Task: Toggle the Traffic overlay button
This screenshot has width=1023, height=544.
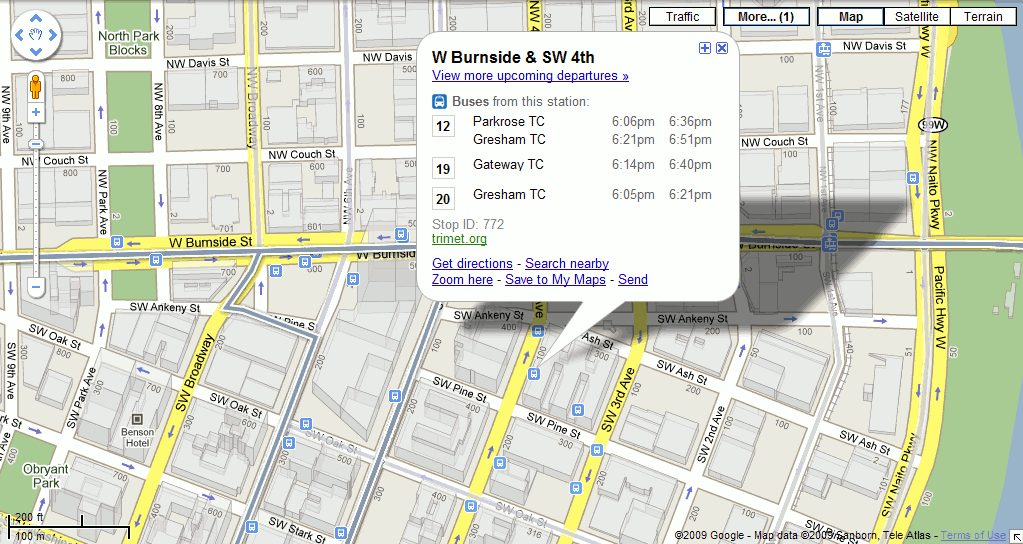Action: coord(682,17)
